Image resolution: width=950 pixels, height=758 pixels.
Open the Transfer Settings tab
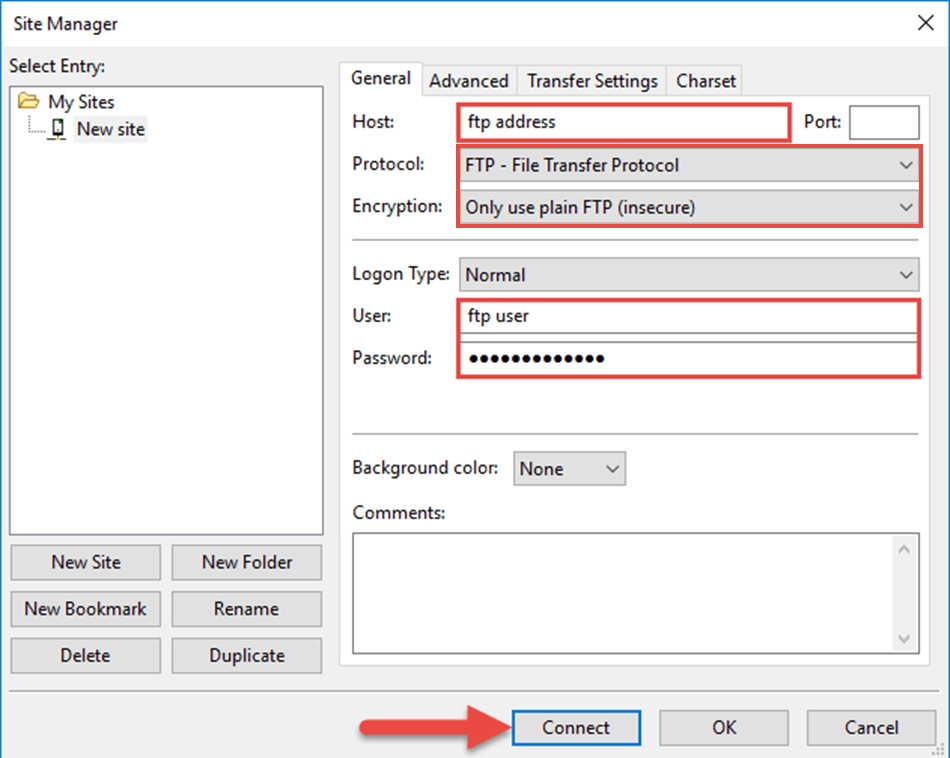pos(593,81)
